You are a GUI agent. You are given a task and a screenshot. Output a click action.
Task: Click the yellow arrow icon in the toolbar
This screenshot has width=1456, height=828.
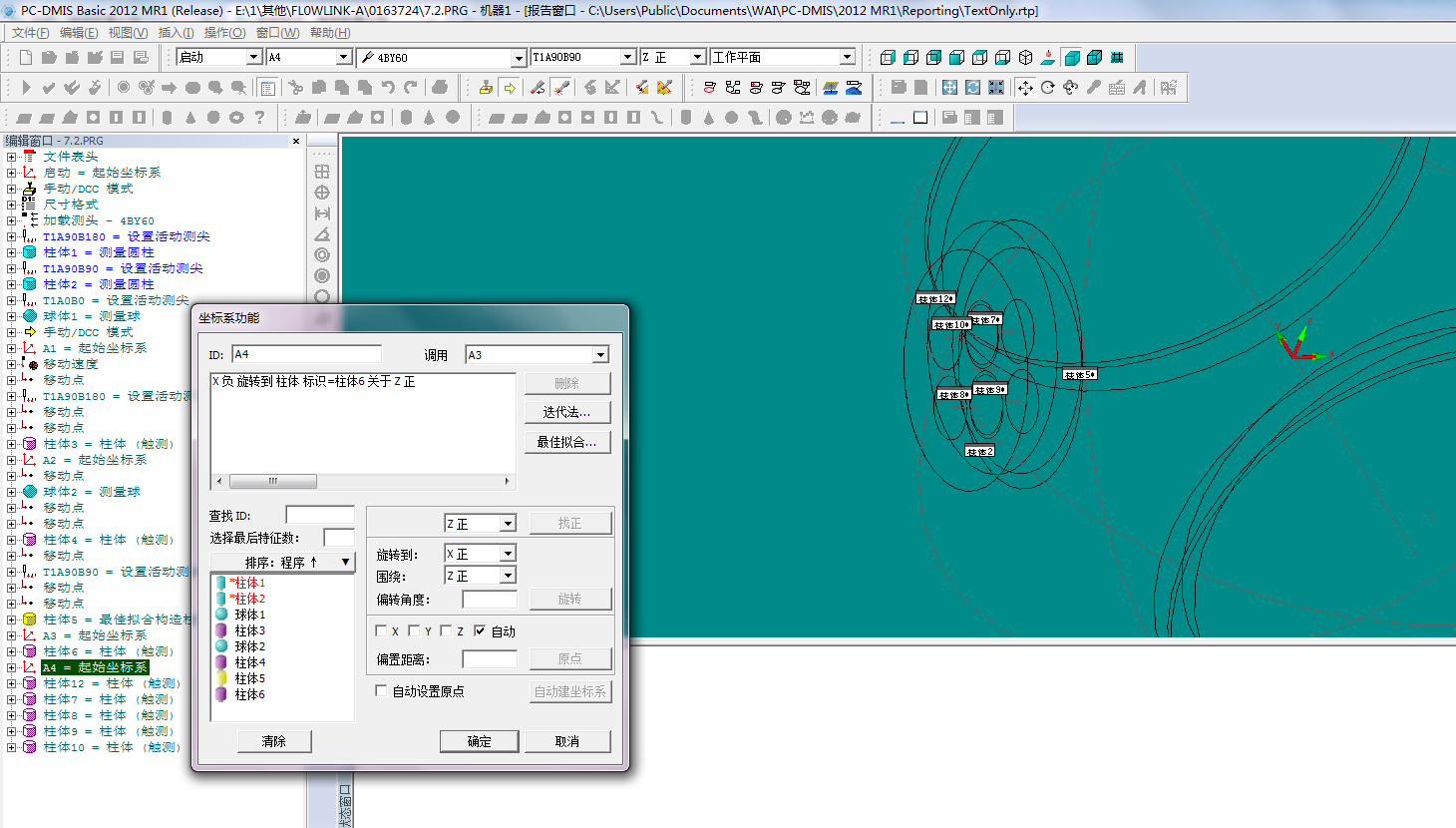(x=510, y=88)
